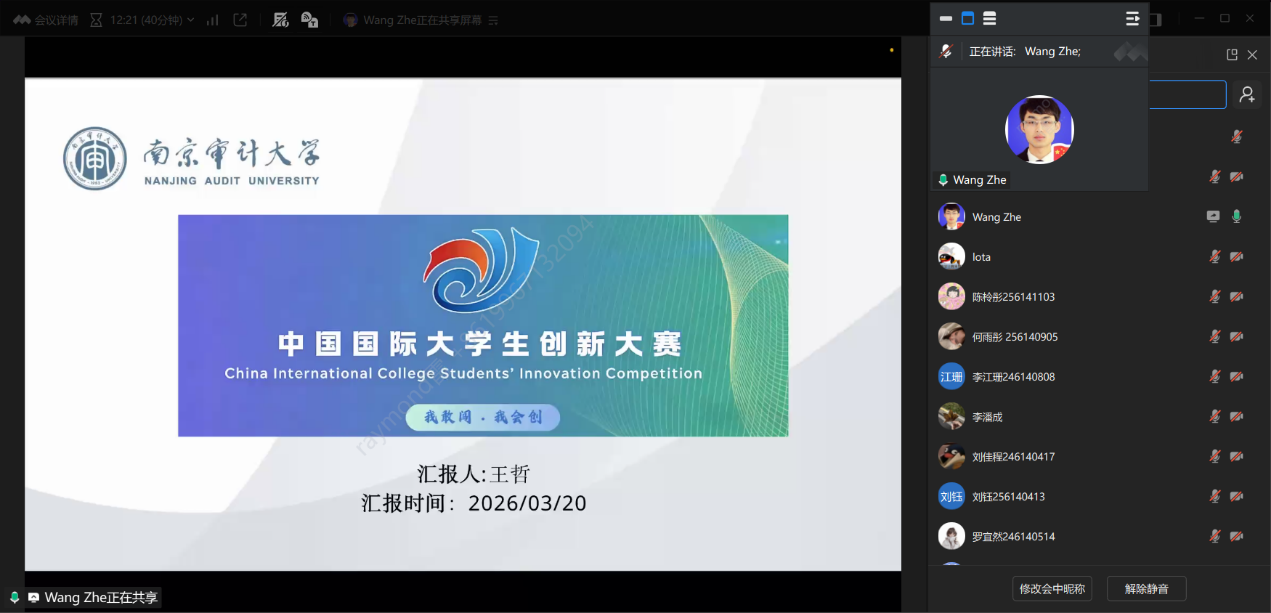Viewport: 1271px width, 613px height.
Task: Click 修改会中昵称 button
Action: tap(1052, 589)
